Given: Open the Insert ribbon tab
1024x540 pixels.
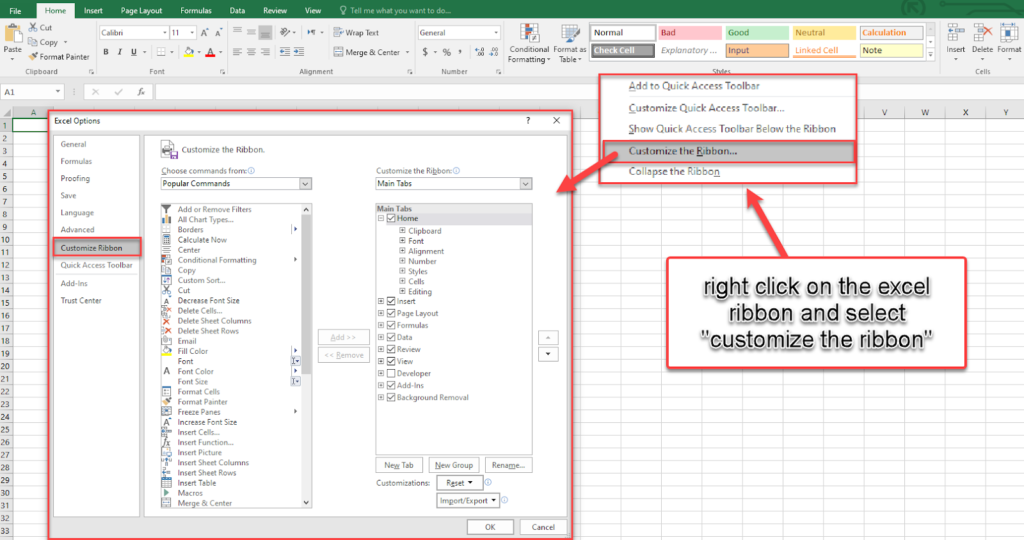Looking at the screenshot, I should pos(93,10).
